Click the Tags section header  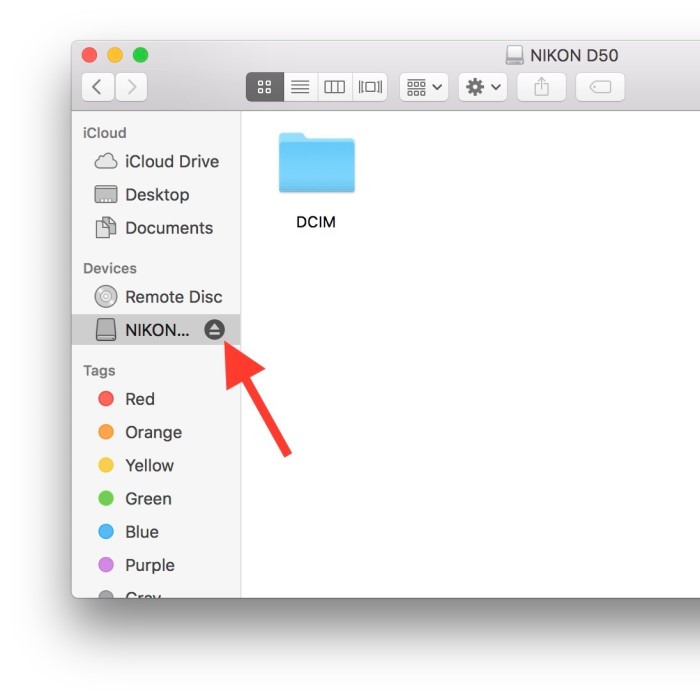99,371
